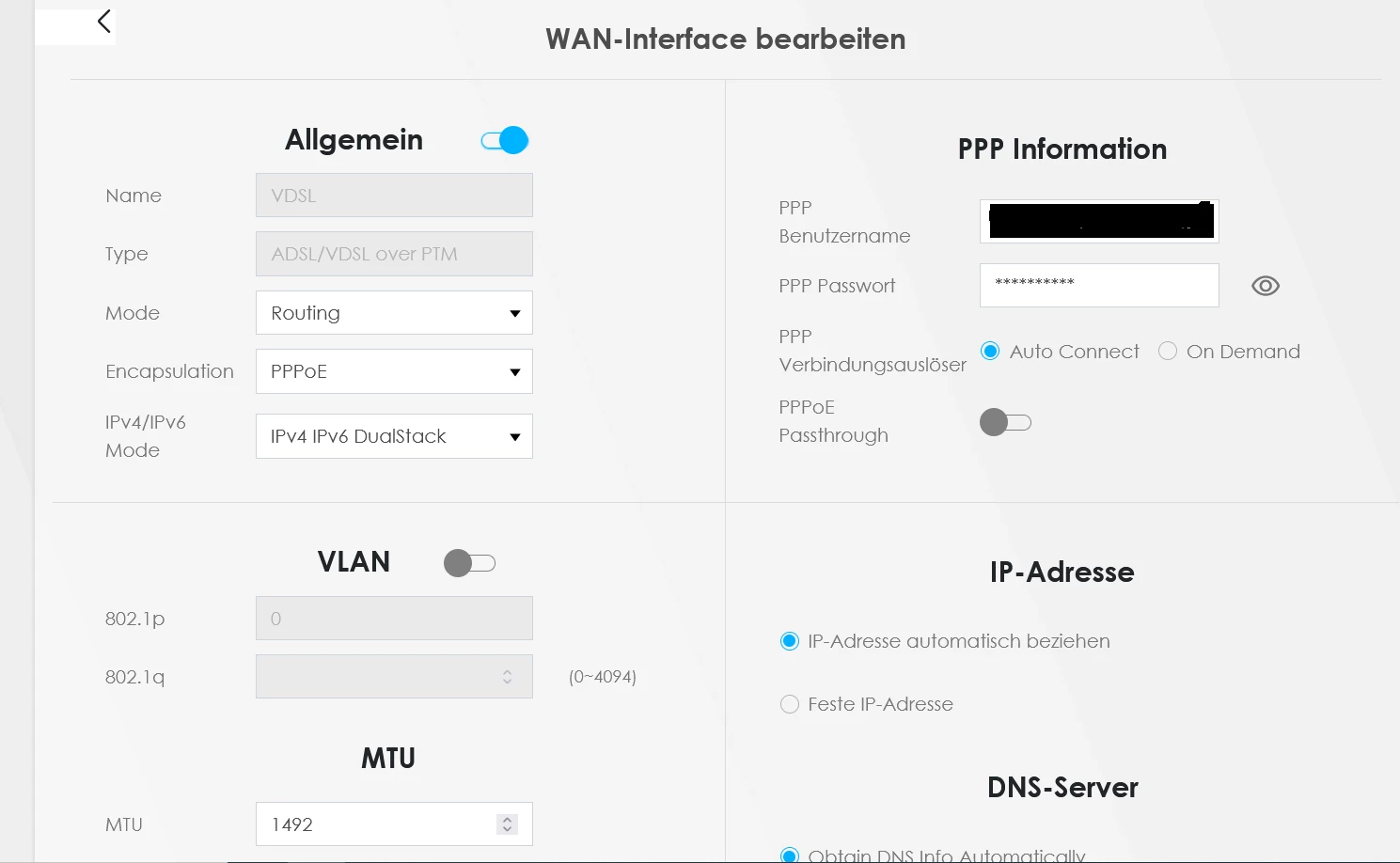Click the Name field showing VDSL
Screen dimensions: 1400x863
[394, 196]
